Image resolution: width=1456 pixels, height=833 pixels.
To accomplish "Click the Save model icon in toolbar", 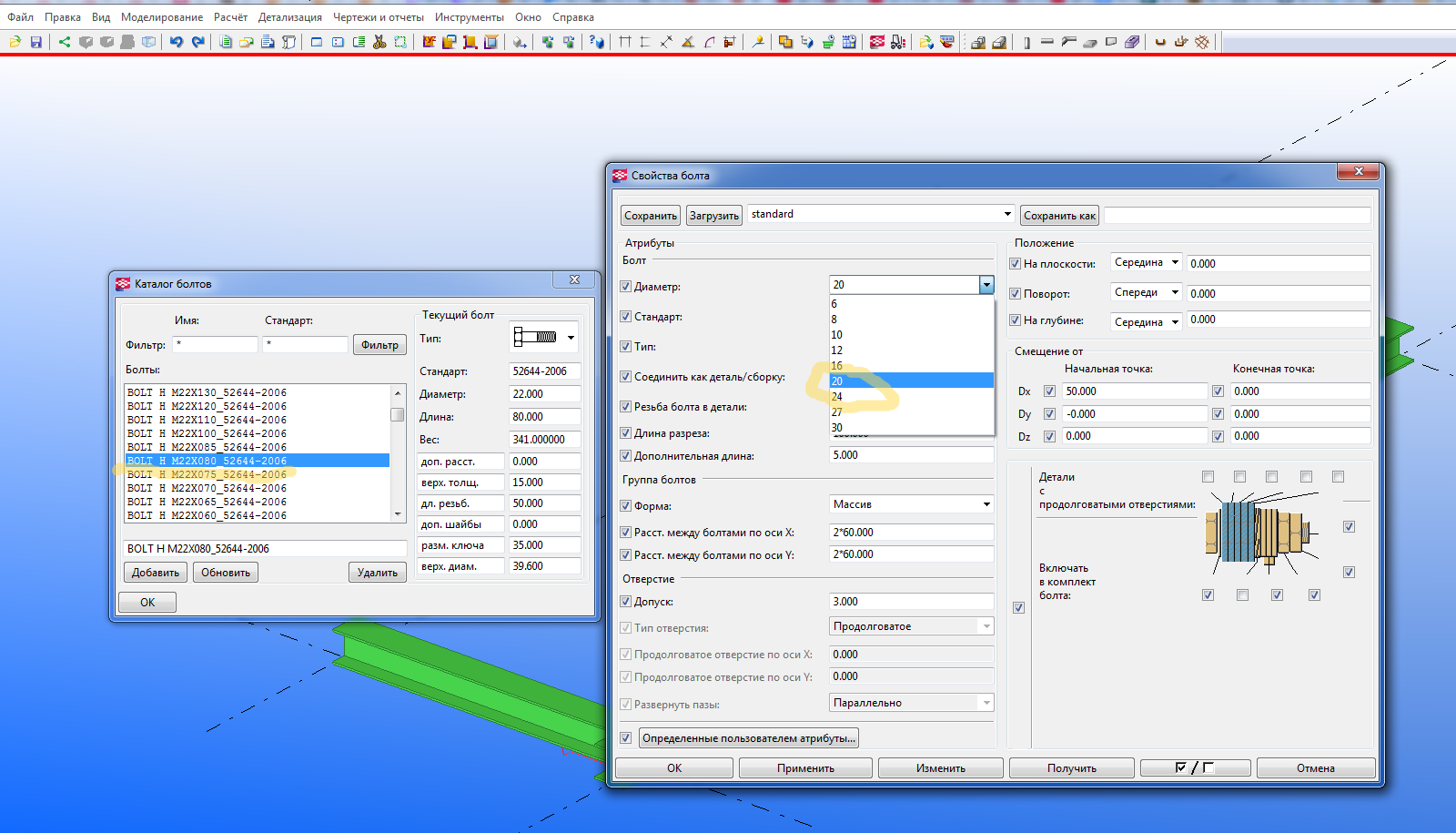I will [36, 42].
